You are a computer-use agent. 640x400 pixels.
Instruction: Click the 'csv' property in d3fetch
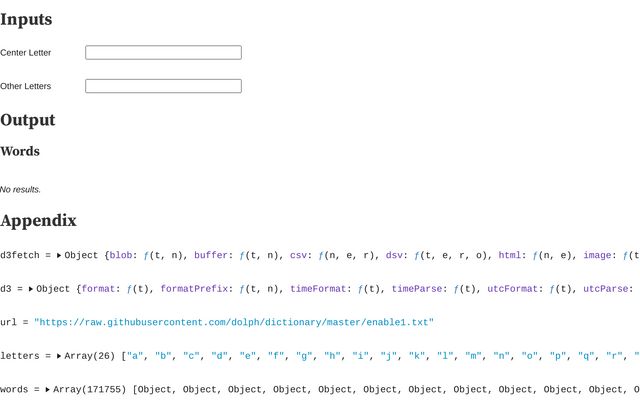298,255
